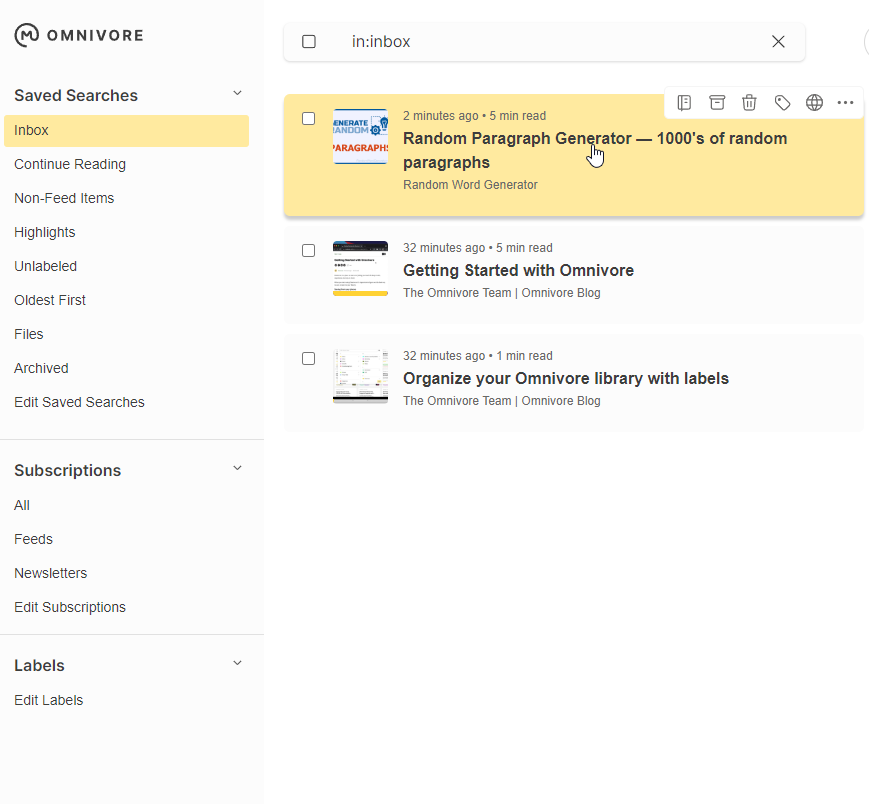Collapse the Labels section chevron
This screenshot has height=804, width=869.
click(237, 663)
